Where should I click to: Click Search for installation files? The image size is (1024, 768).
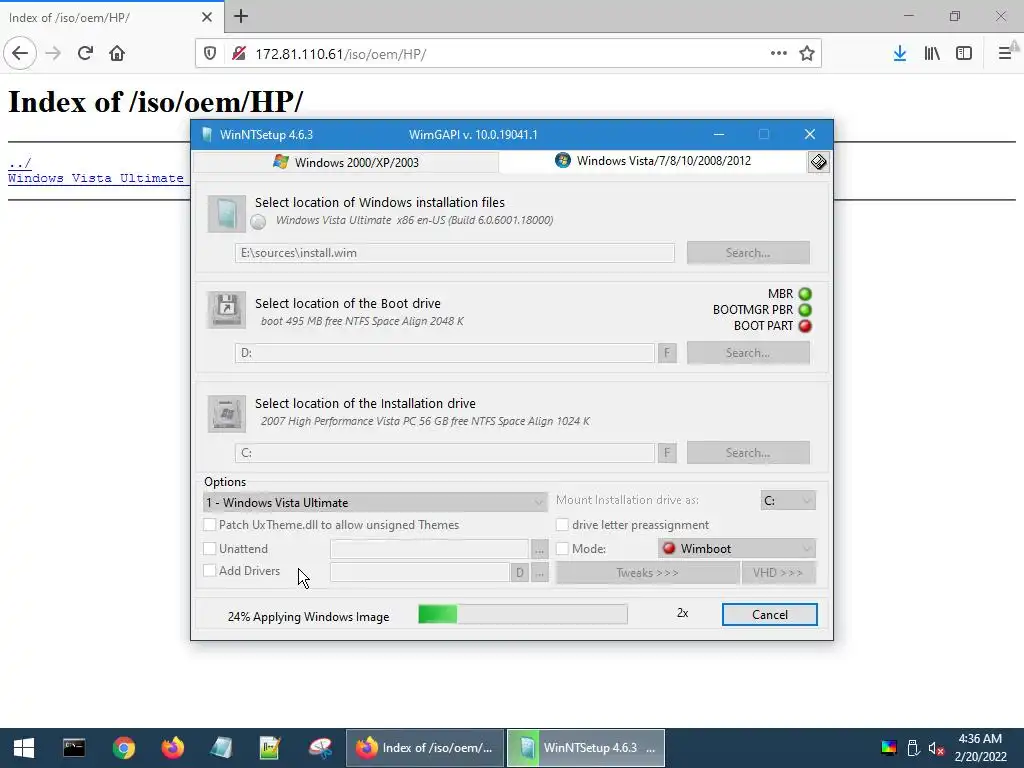point(748,253)
